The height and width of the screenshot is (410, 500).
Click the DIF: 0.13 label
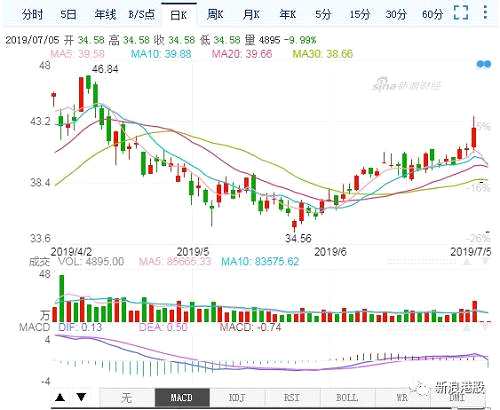point(80,327)
